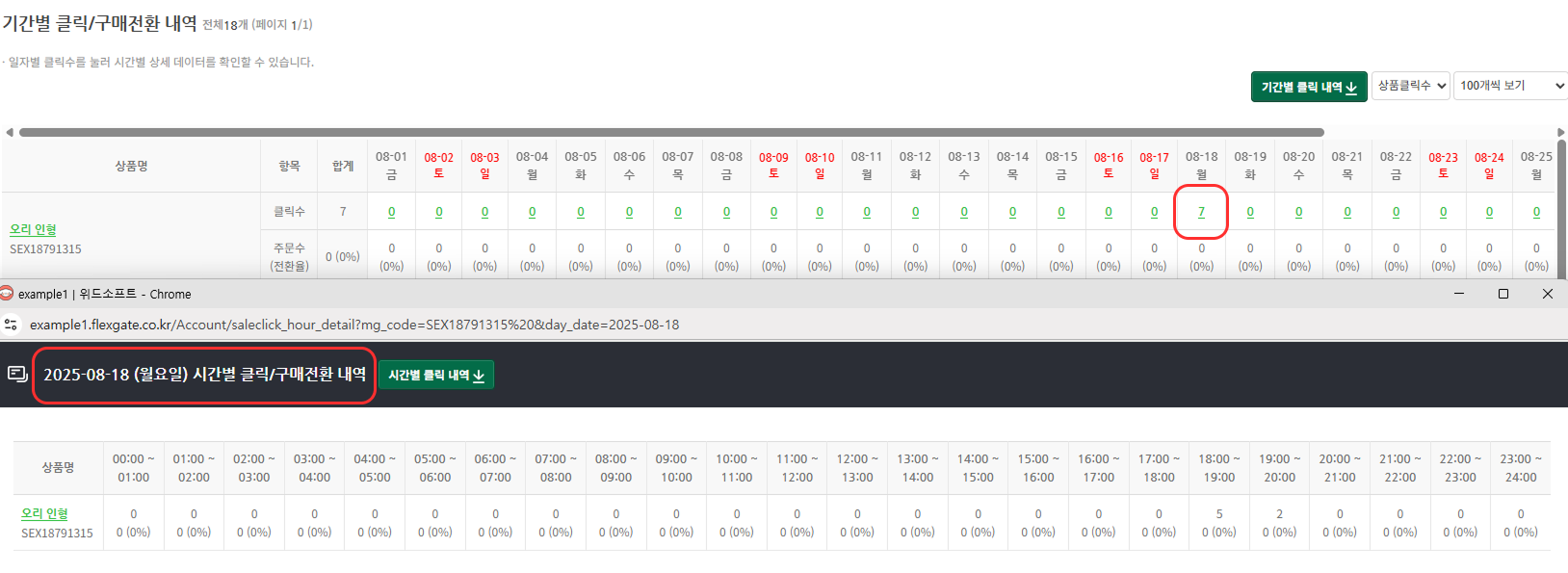Click the 08-01 click count link

point(391,212)
